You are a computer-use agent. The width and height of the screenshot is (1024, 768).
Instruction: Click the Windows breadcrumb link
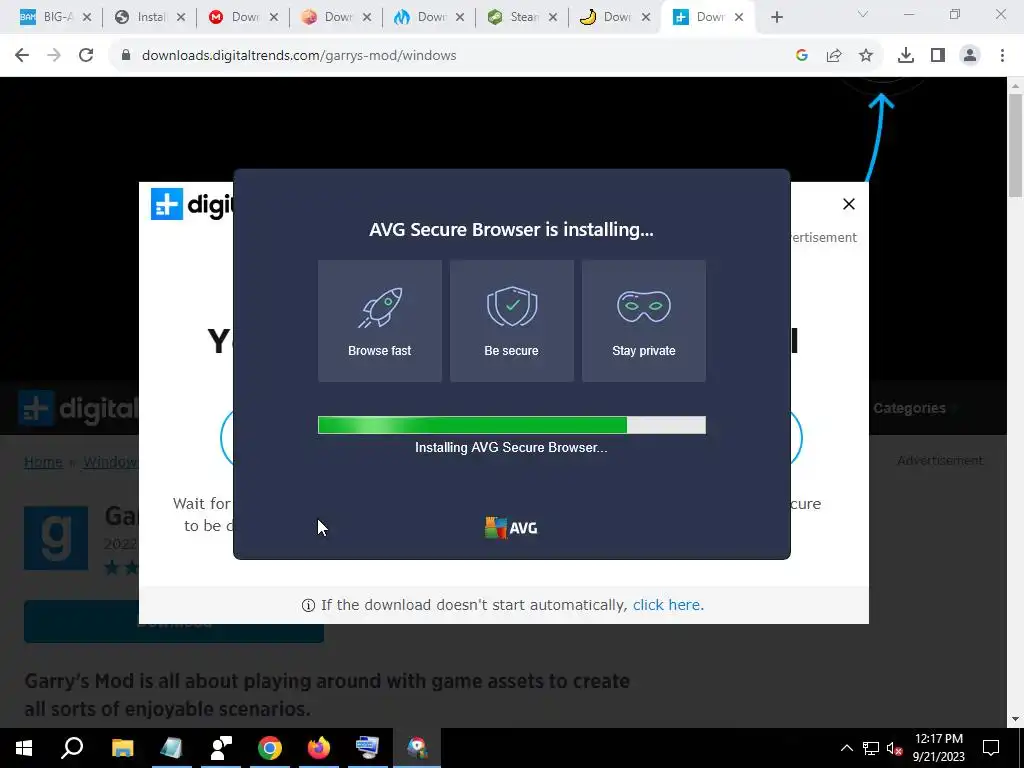point(110,462)
